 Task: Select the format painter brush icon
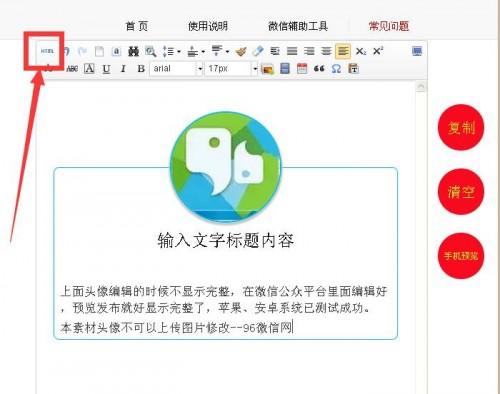click(x=241, y=51)
